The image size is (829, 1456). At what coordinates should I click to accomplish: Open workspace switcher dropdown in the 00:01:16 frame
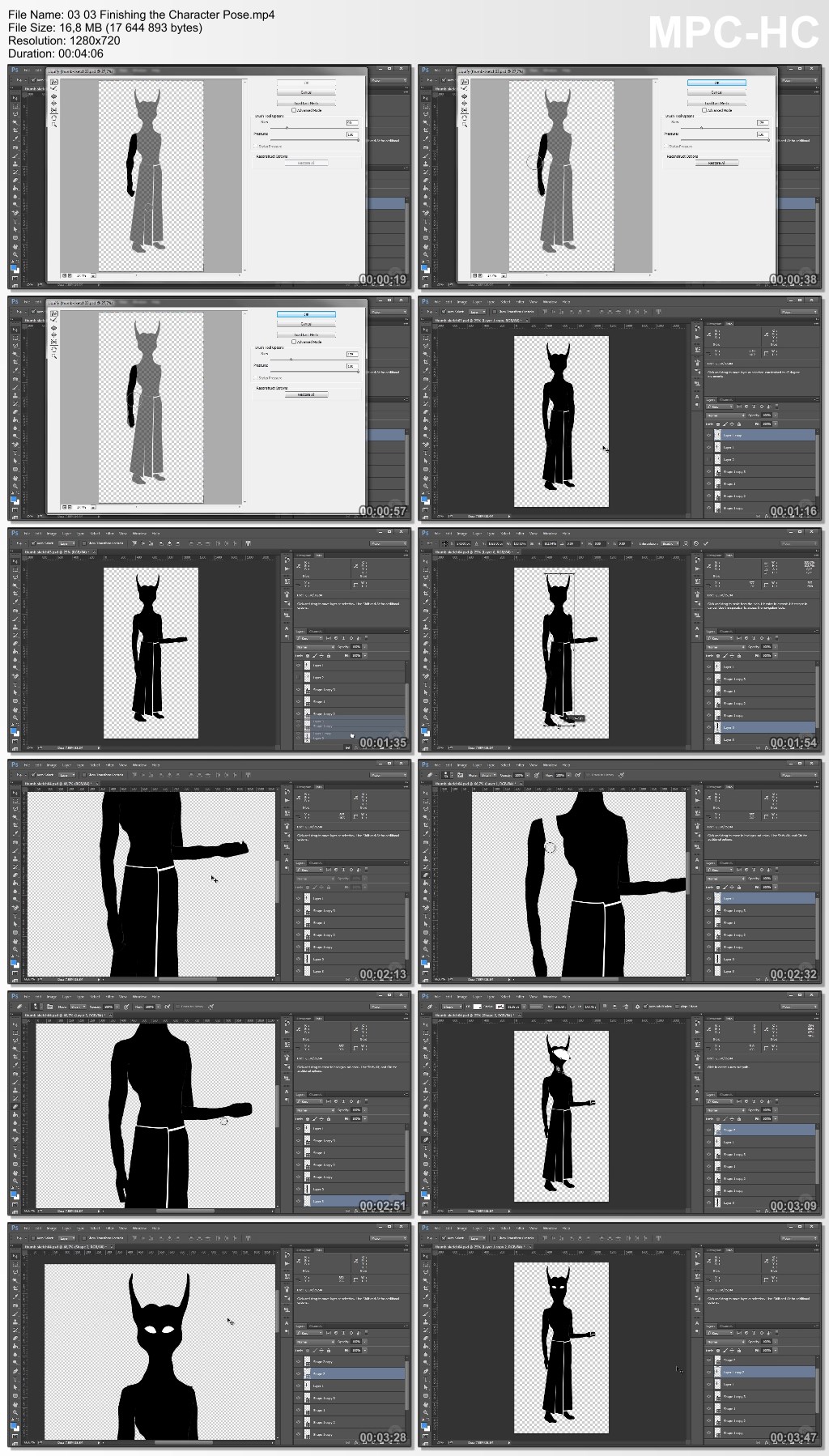tap(797, 311)
